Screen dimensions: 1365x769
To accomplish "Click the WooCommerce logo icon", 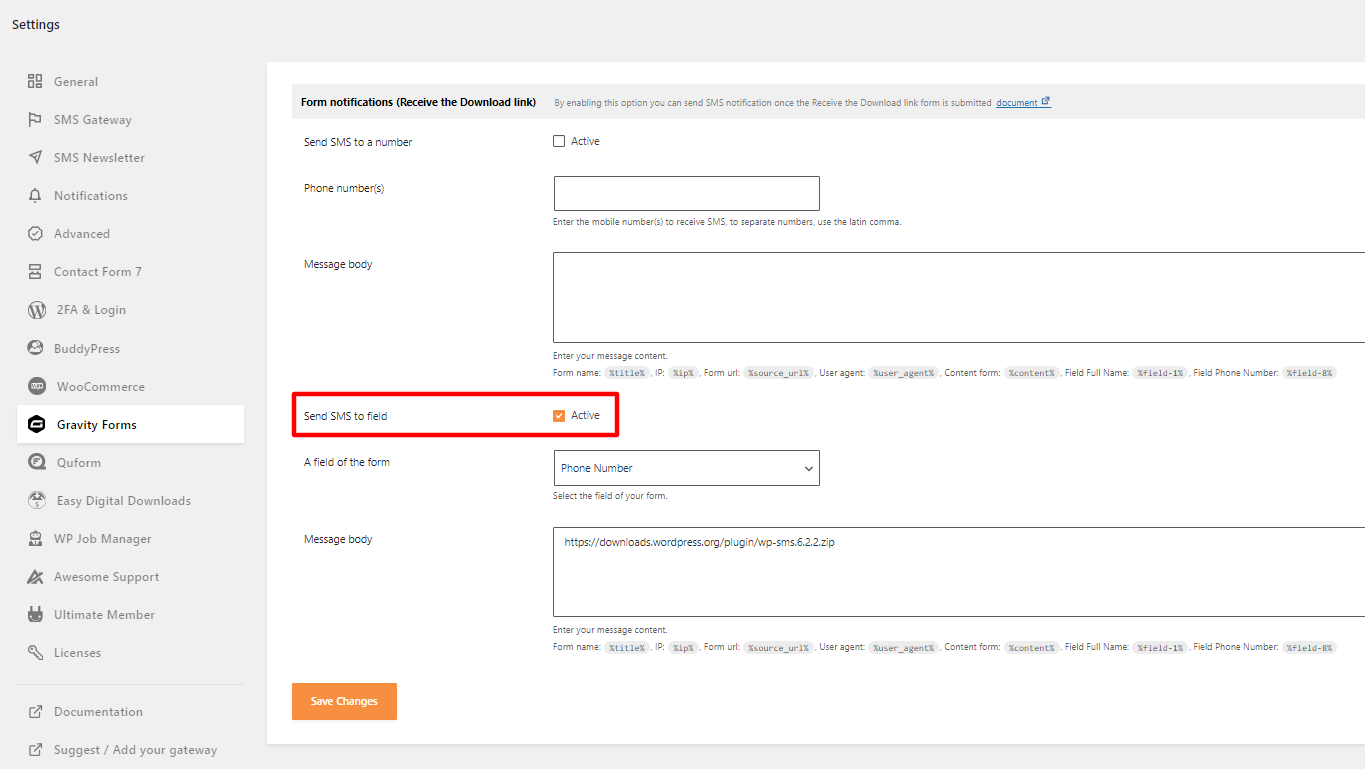I will tap(37, 386).
